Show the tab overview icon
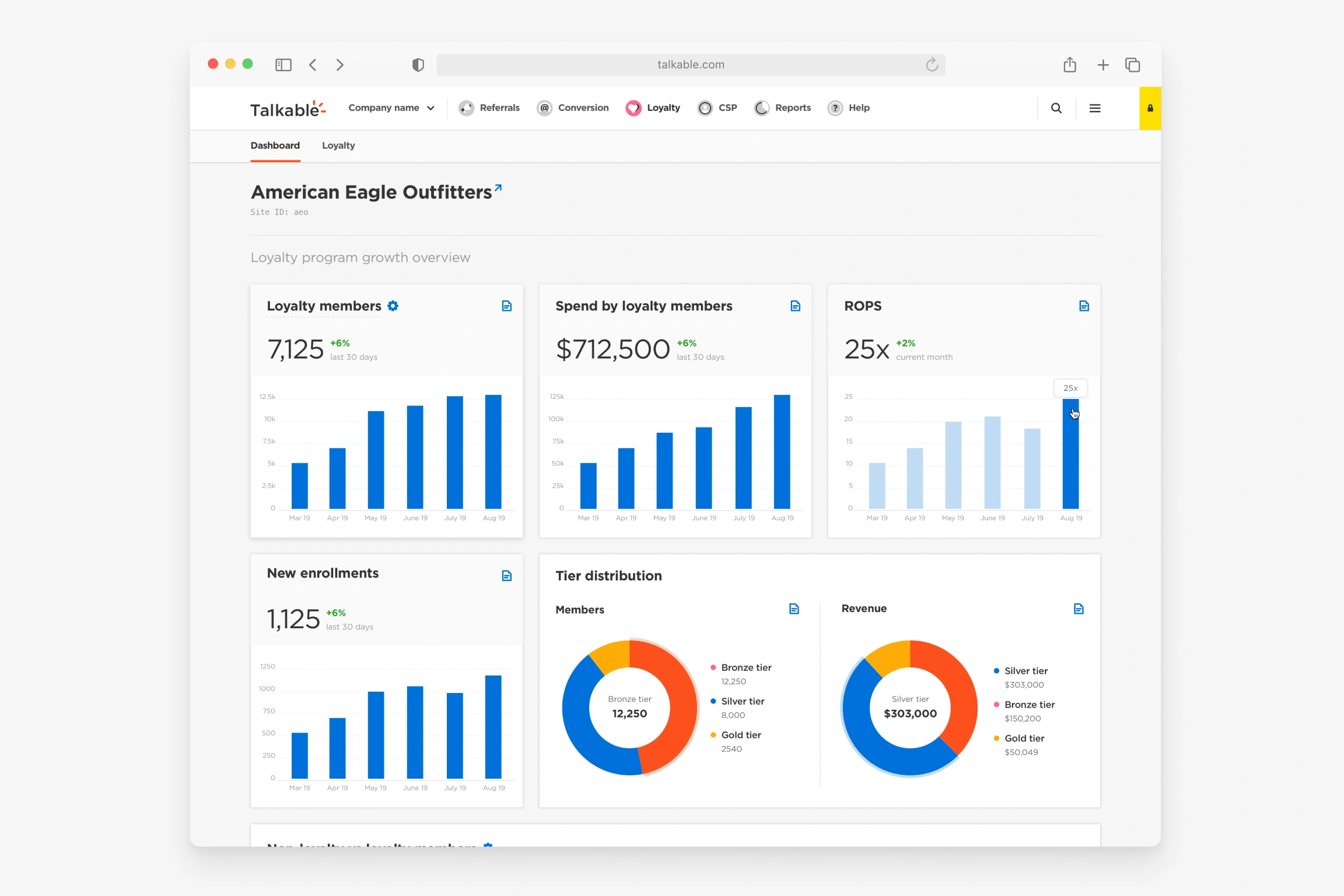1344x896 pixels. [1132, 65]
